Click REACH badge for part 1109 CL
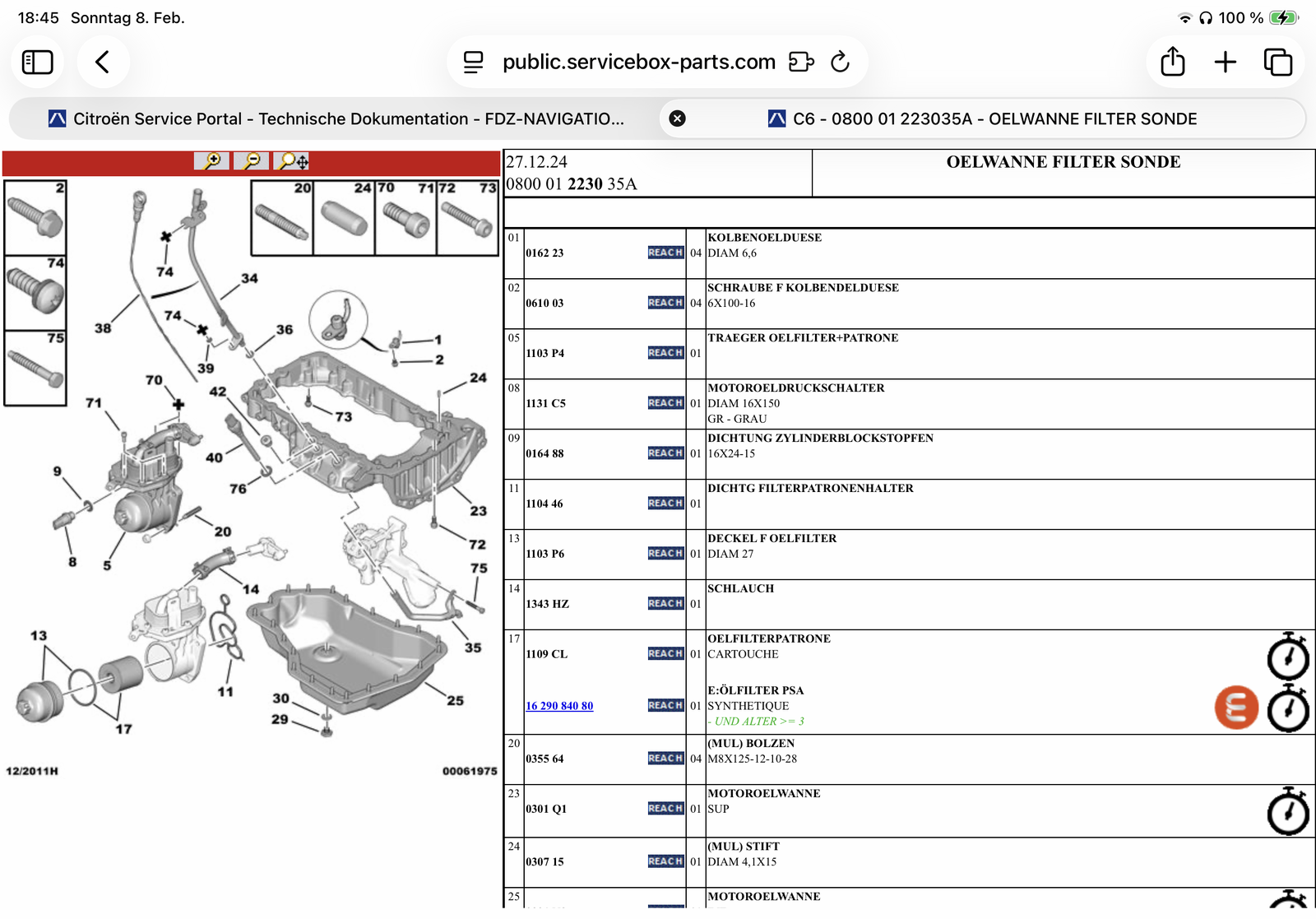1316x919 pixels. point(665,654)
